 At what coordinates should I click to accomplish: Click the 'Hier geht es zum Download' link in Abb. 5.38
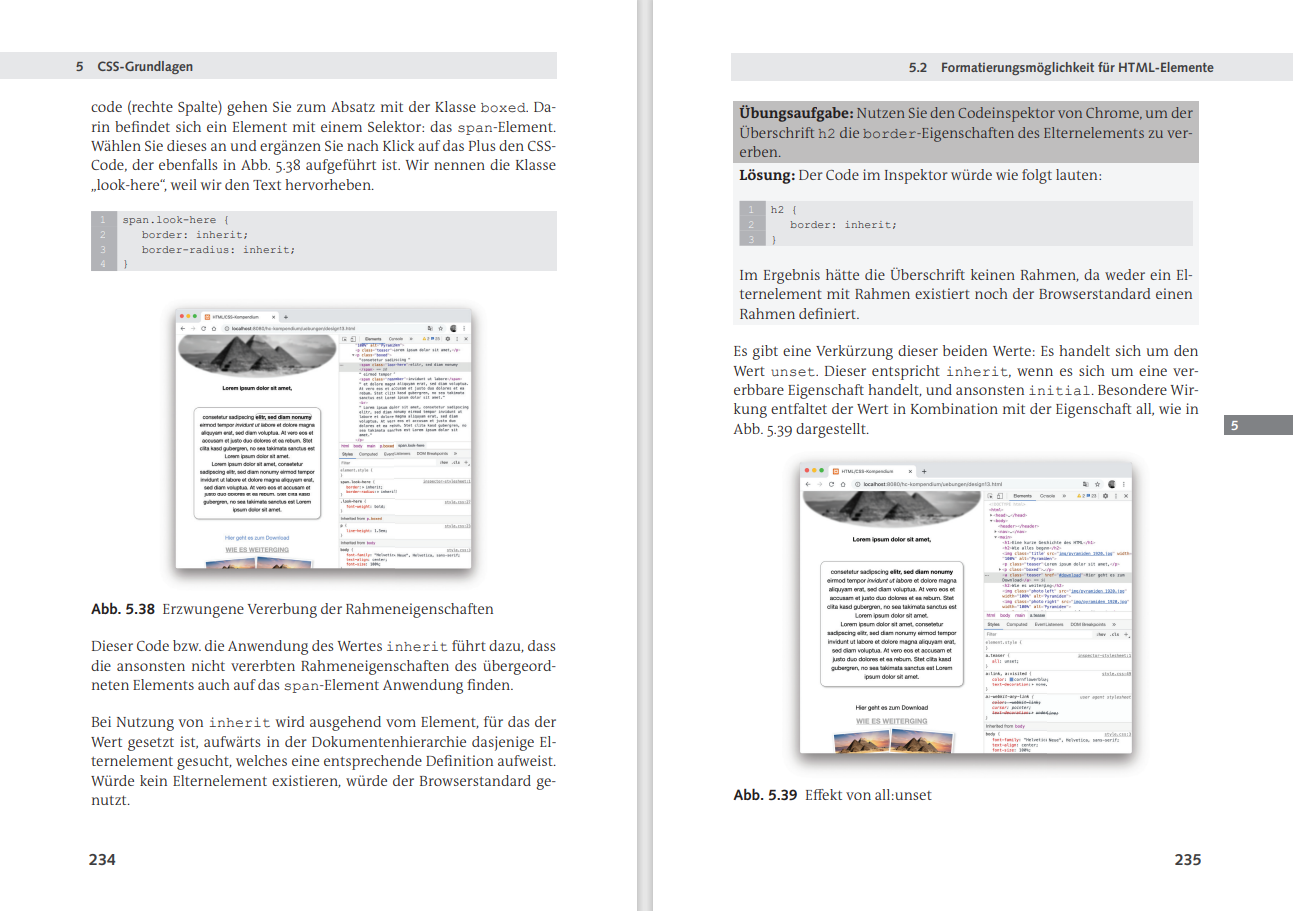tap(256, 537)
